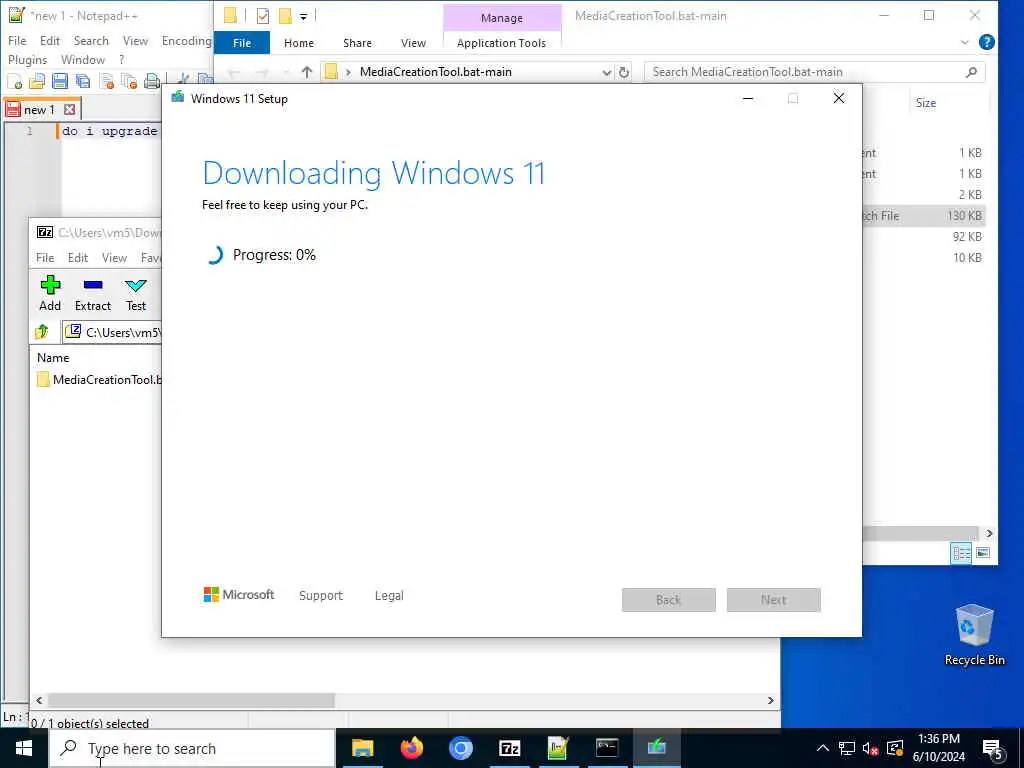Switch to the View ribbon tab in Explorer
This screenshot has width=1024, height=768.
[x=413, y=42]
